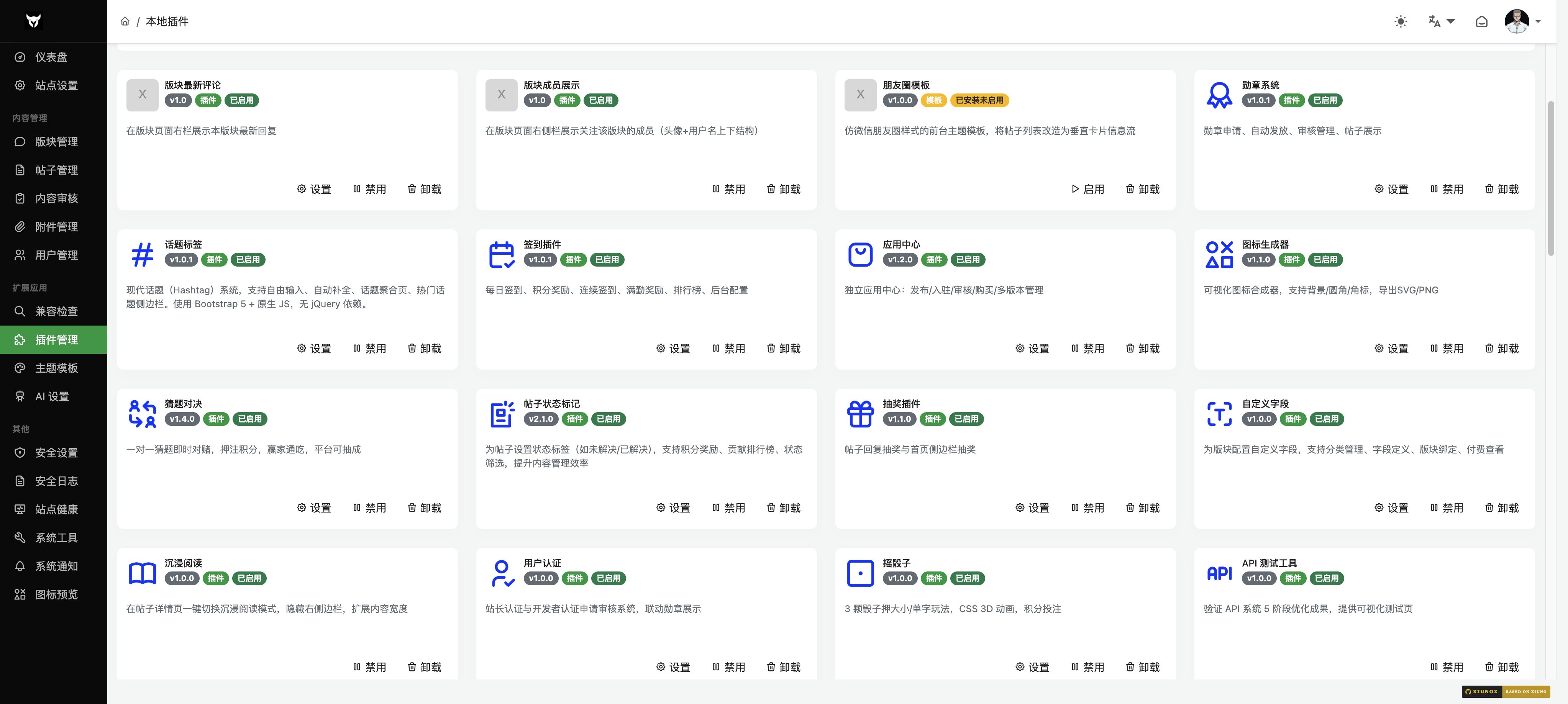The width and height of the screenshot is (1568, 704).
Task: Open 设置 for 应用中心 plugin
Action: point(1032,349)
